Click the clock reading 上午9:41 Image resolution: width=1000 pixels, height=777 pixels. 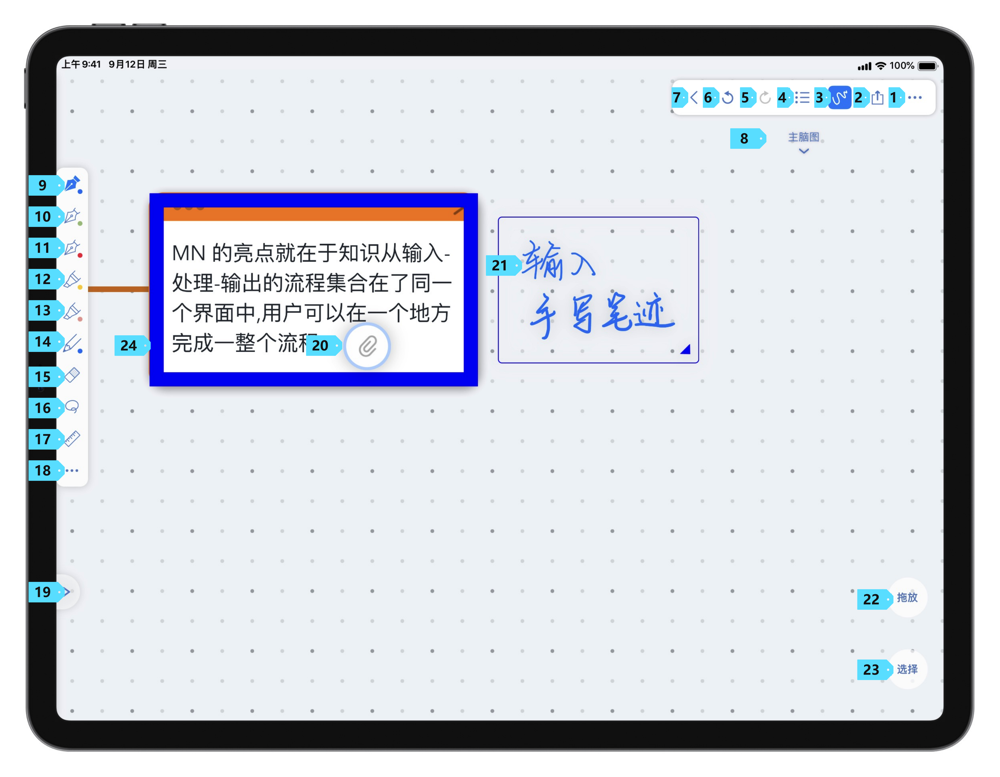point(81,64)
